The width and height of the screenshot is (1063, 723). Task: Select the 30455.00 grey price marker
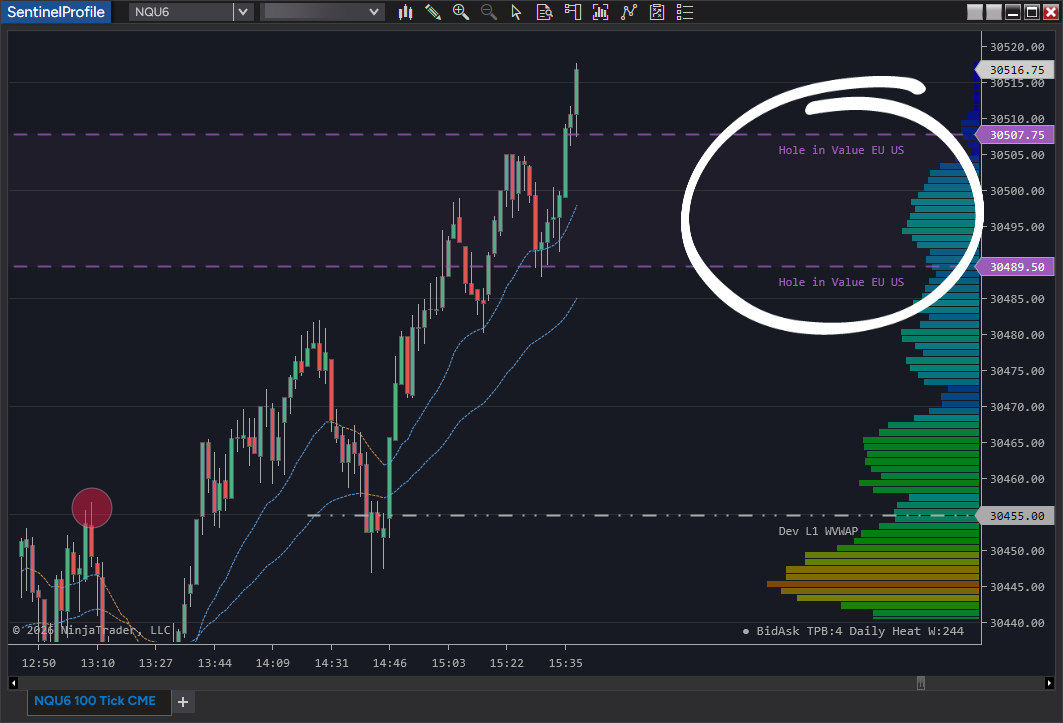click(x=1015, y=516)
